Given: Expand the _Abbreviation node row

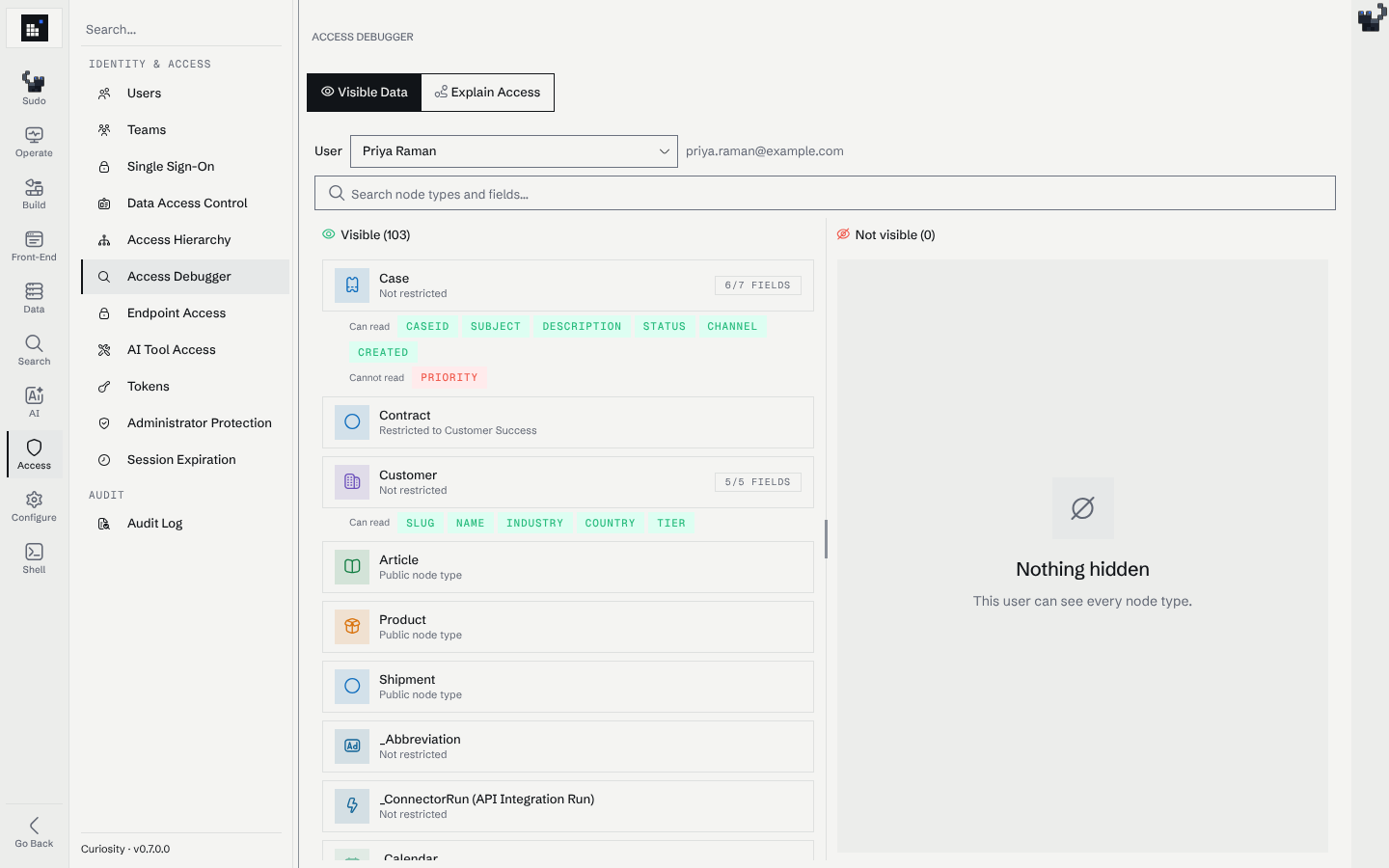Looking at the screenshot, I should click(x=568, y=746).
